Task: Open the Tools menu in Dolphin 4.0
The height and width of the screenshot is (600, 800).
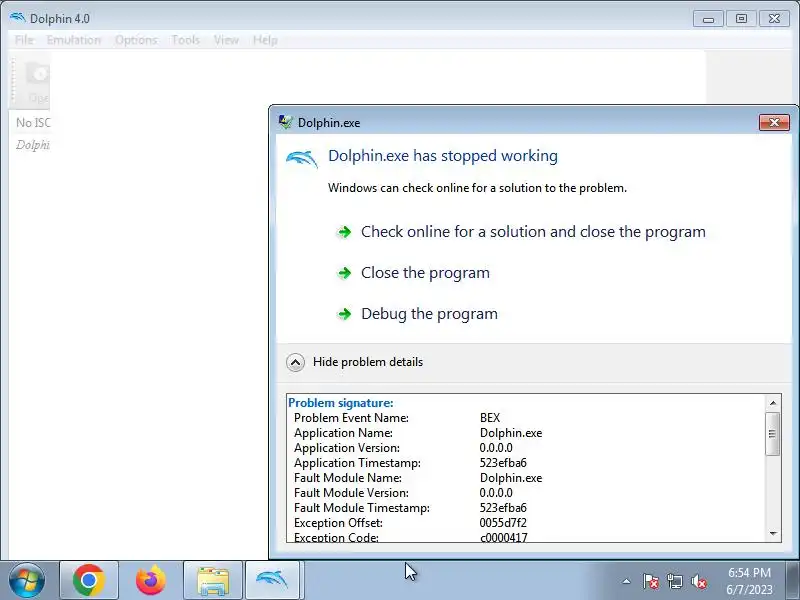Action: tap(185, 40)
